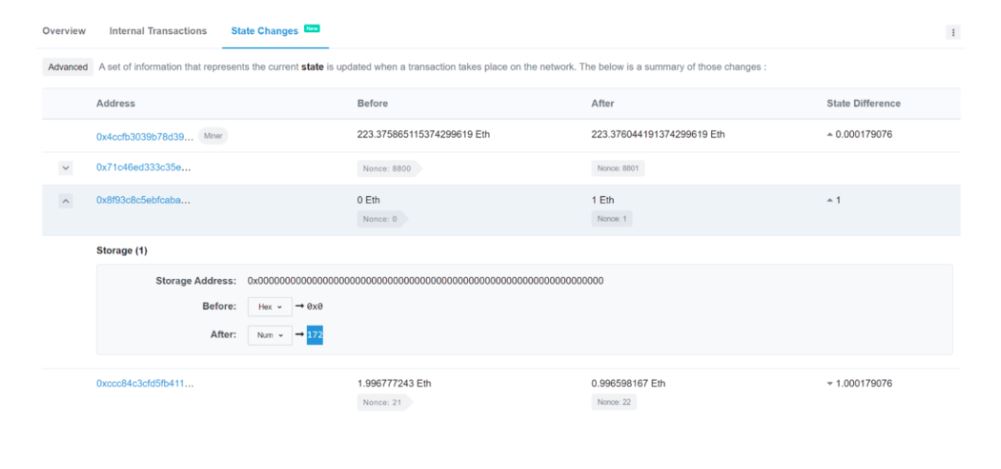Click the State Difference column header
The height and width of the screenshot is (469, 1001).
[x=864, y=103]
